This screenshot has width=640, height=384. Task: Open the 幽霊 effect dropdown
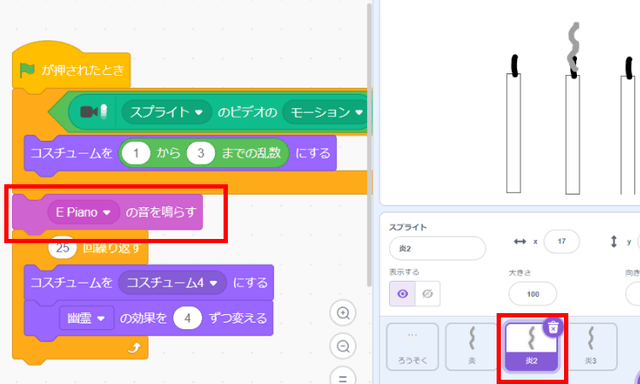[x=87, y=318]
